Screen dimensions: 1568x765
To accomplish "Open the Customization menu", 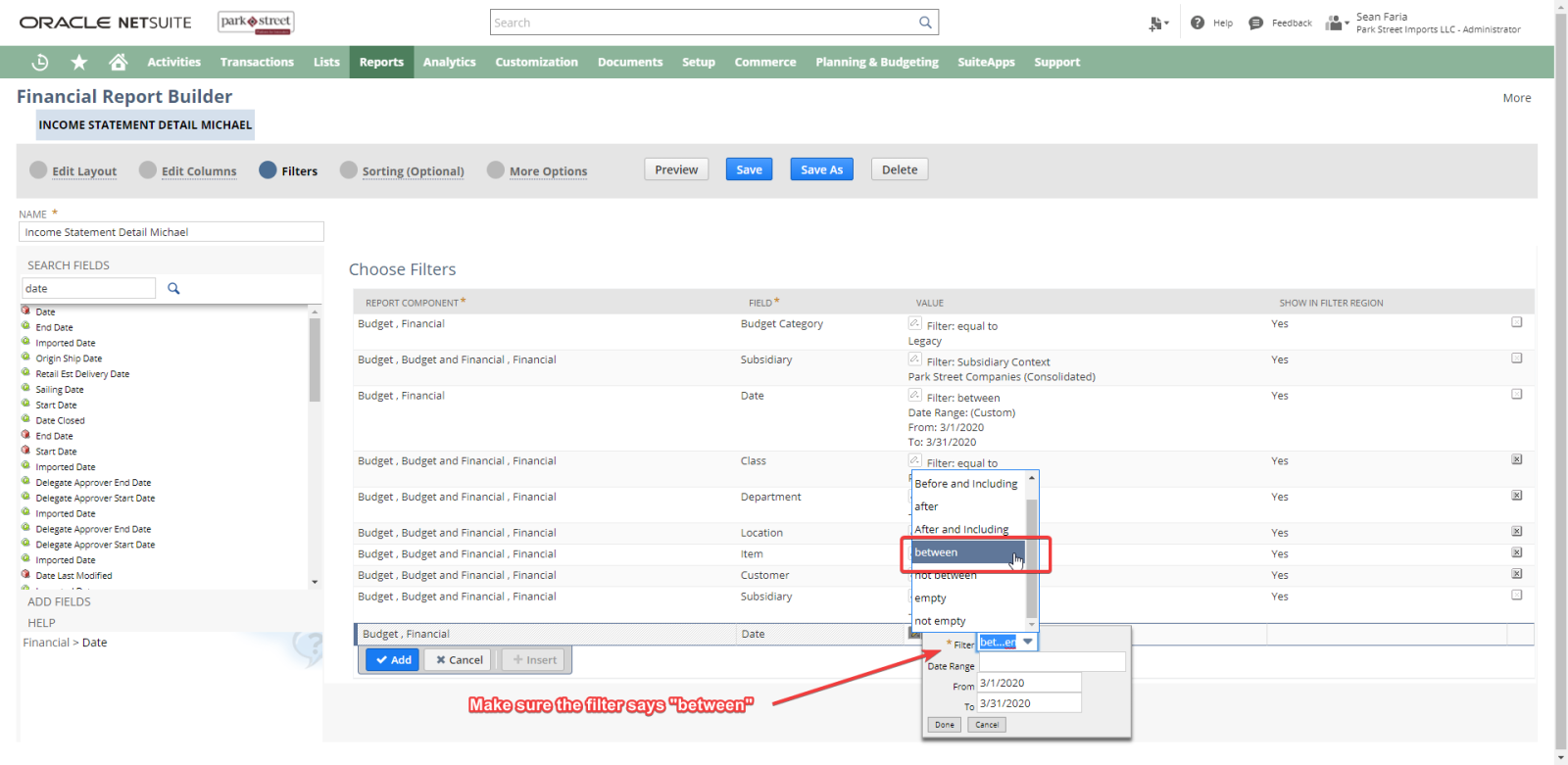I will 537,62.
